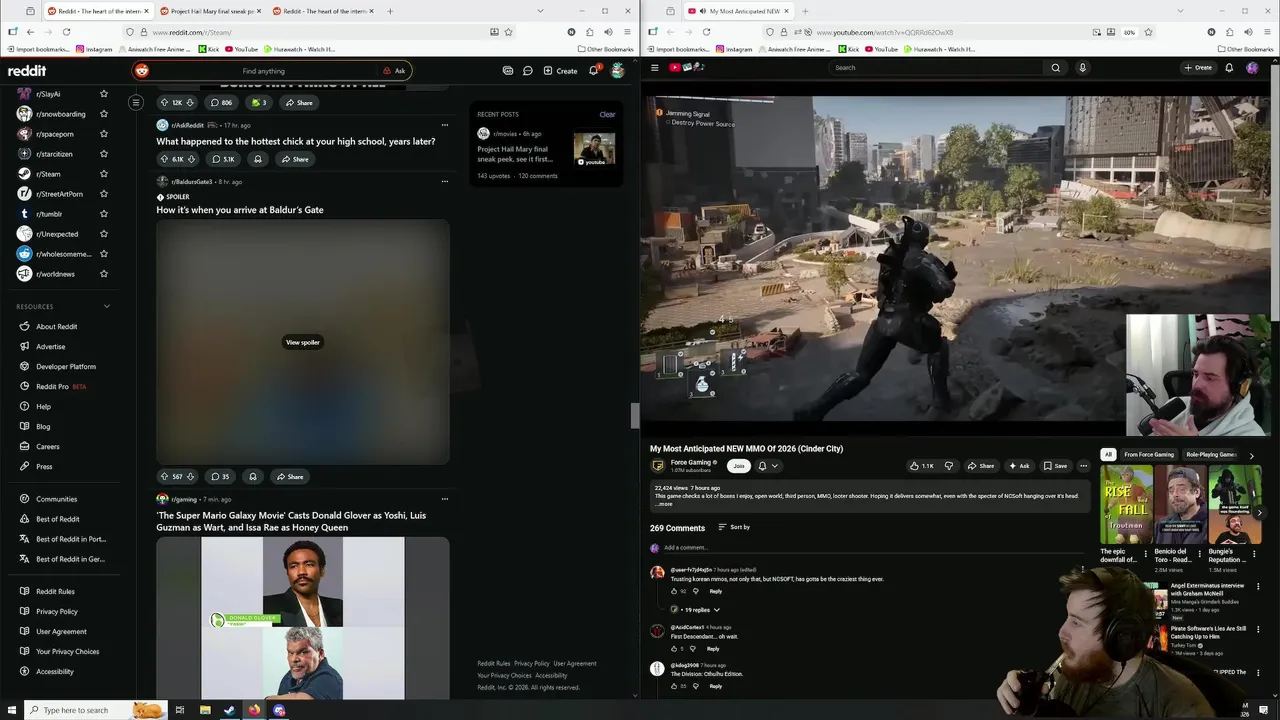Open Best of Reddit link
Image resolution: width=1280 pixels, height=720 pixels.
pyautogui.click(x=58, y=519)
